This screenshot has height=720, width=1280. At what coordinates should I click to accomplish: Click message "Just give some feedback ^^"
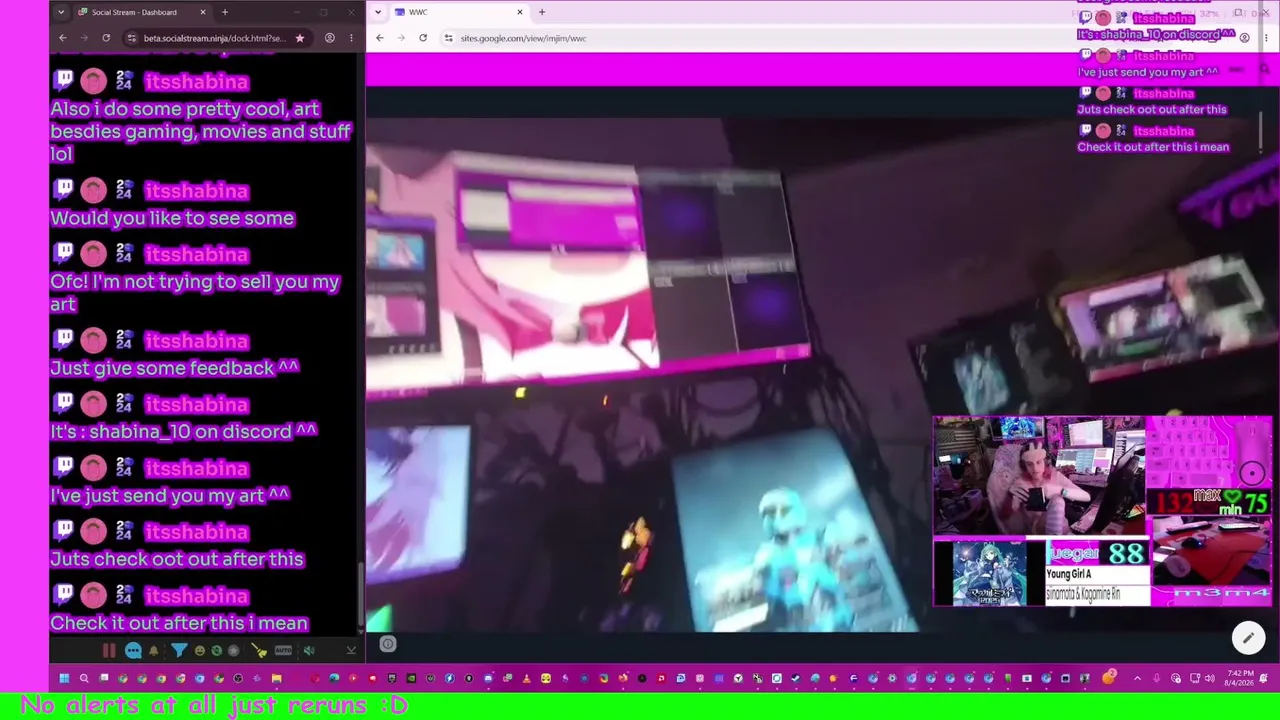click(175, 368)
